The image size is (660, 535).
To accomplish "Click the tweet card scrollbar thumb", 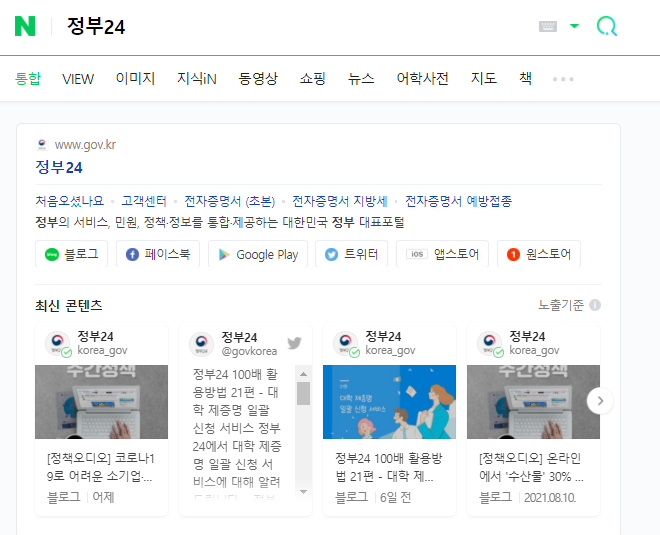I will click(303, 394).
